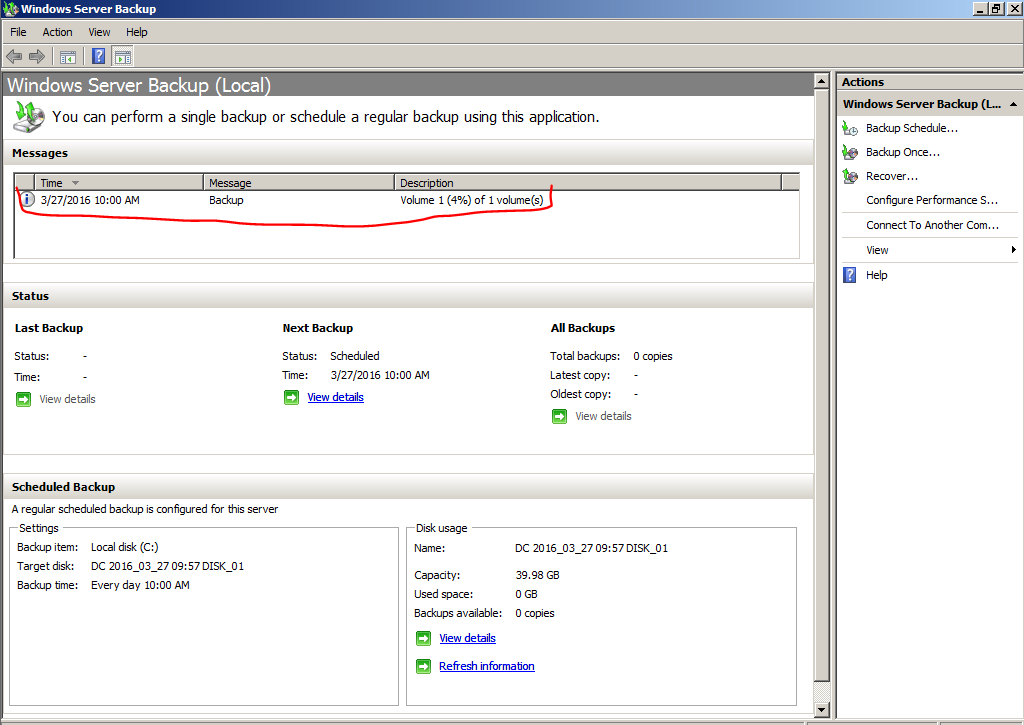Click the Messages section header
This screenshot has height=725, width=1024.
pyautogui.click(x=409, y=153)
